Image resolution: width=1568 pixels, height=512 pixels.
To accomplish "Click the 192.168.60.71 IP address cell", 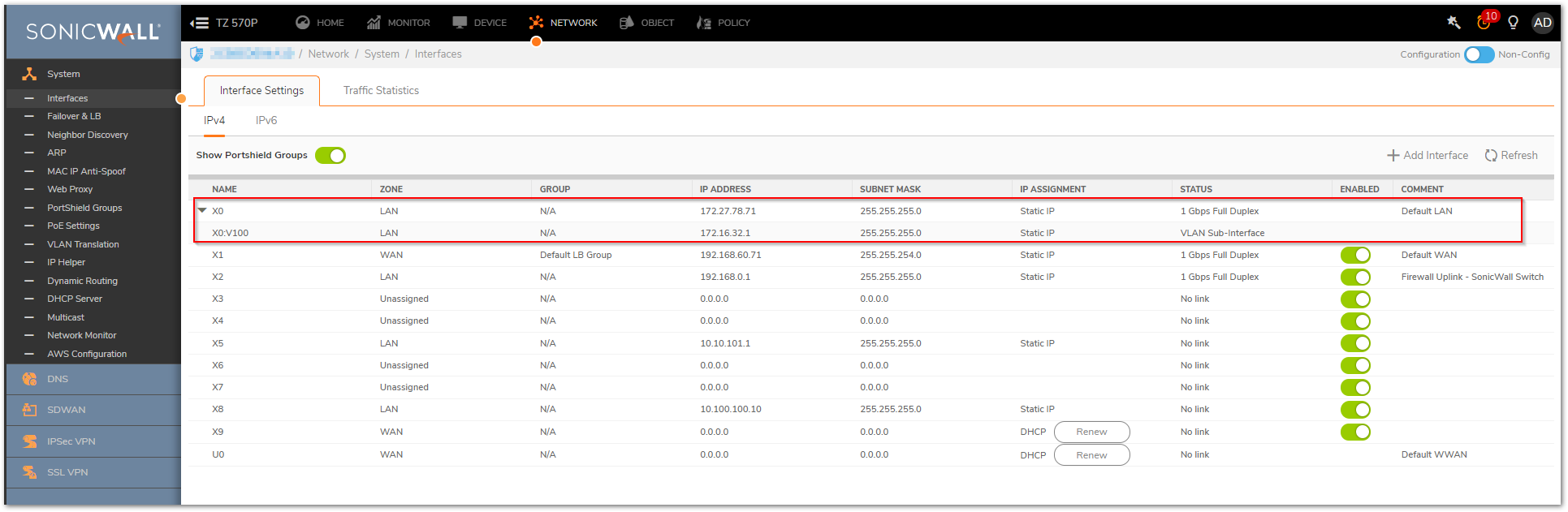I will 731,255.
